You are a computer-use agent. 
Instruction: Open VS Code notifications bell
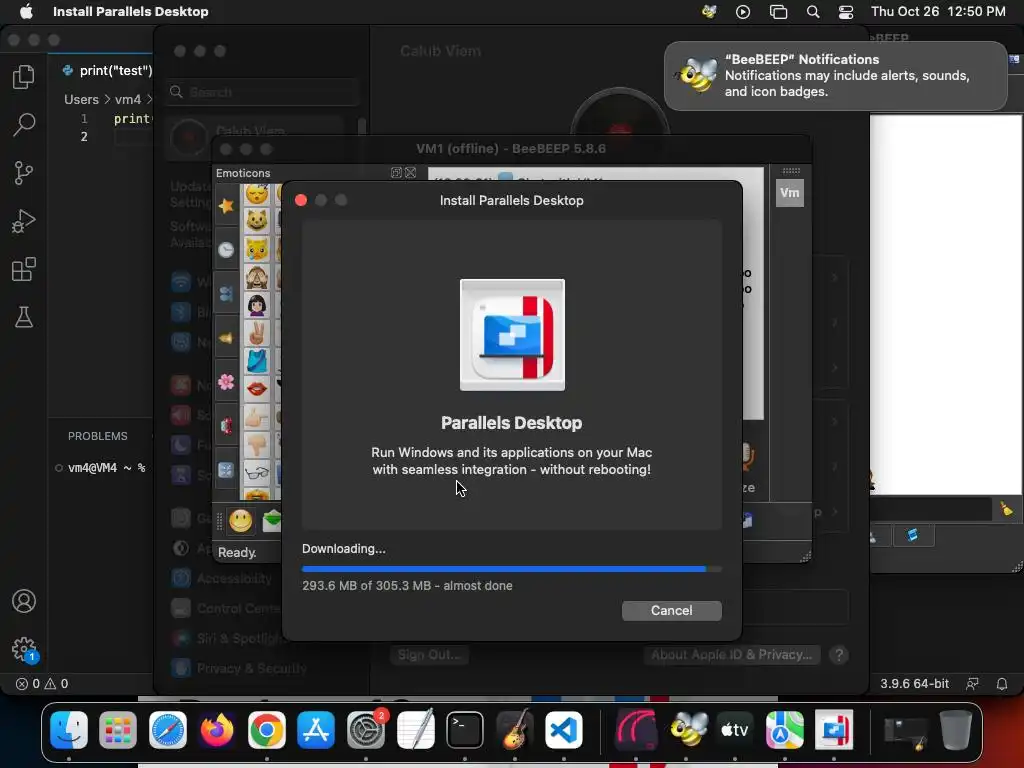[x=1001, y=684]
